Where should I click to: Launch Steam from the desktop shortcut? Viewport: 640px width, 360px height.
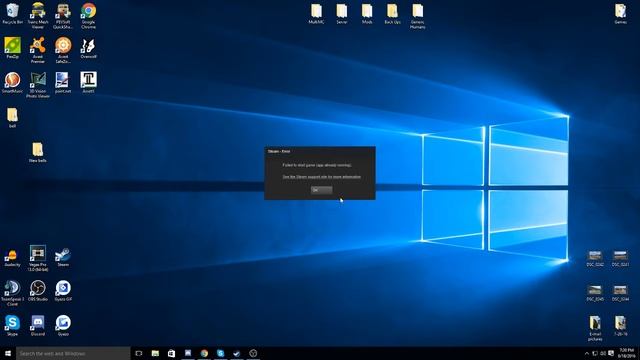click(x=63, y=257)
